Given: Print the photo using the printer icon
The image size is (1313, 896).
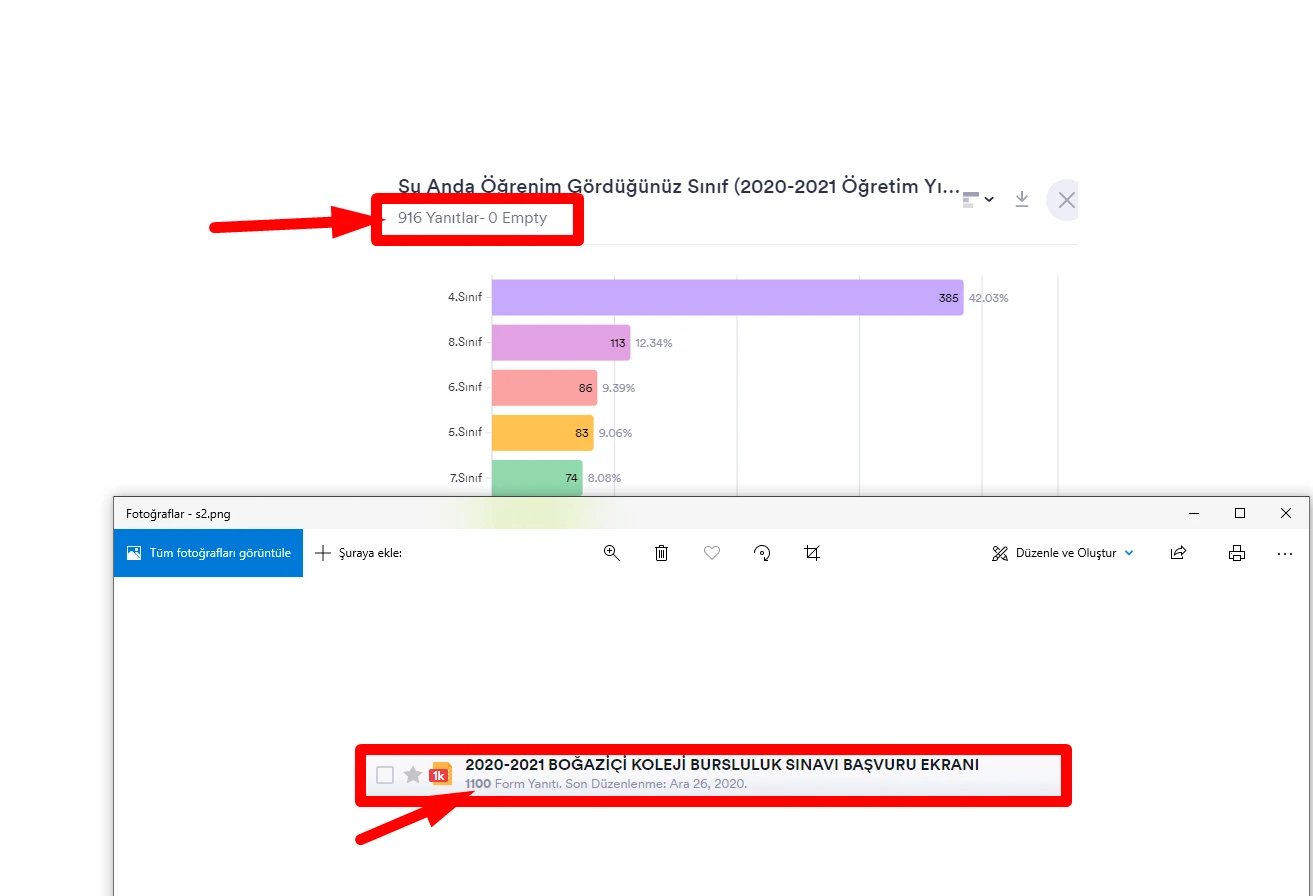Looking at the screenshot, I should 1237,553.
